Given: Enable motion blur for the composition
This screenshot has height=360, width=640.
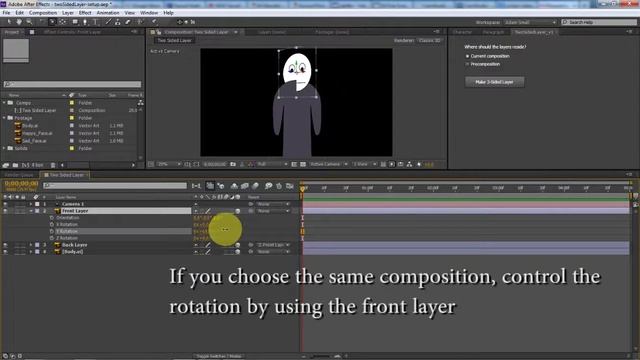Looking at the screenshot, I should click(256, 186).
